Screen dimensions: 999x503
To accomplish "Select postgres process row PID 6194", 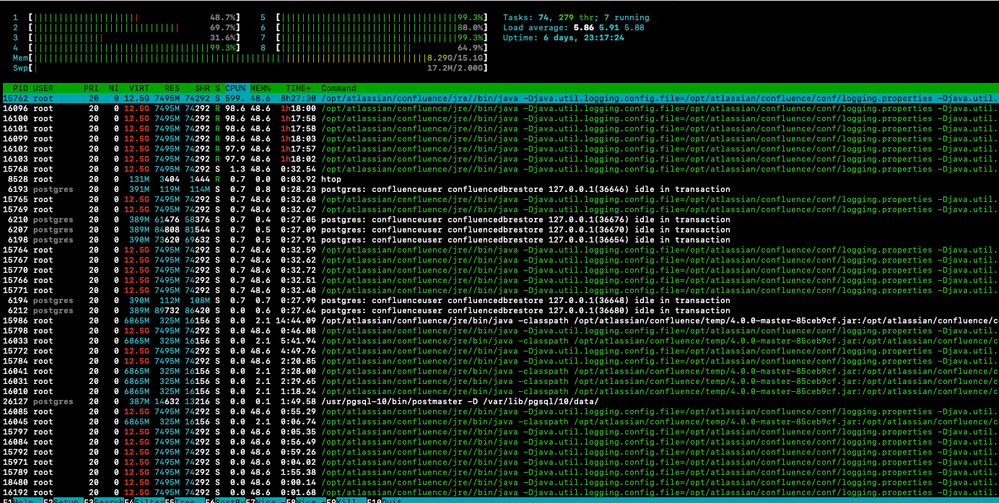I will [x=500, y=301].
